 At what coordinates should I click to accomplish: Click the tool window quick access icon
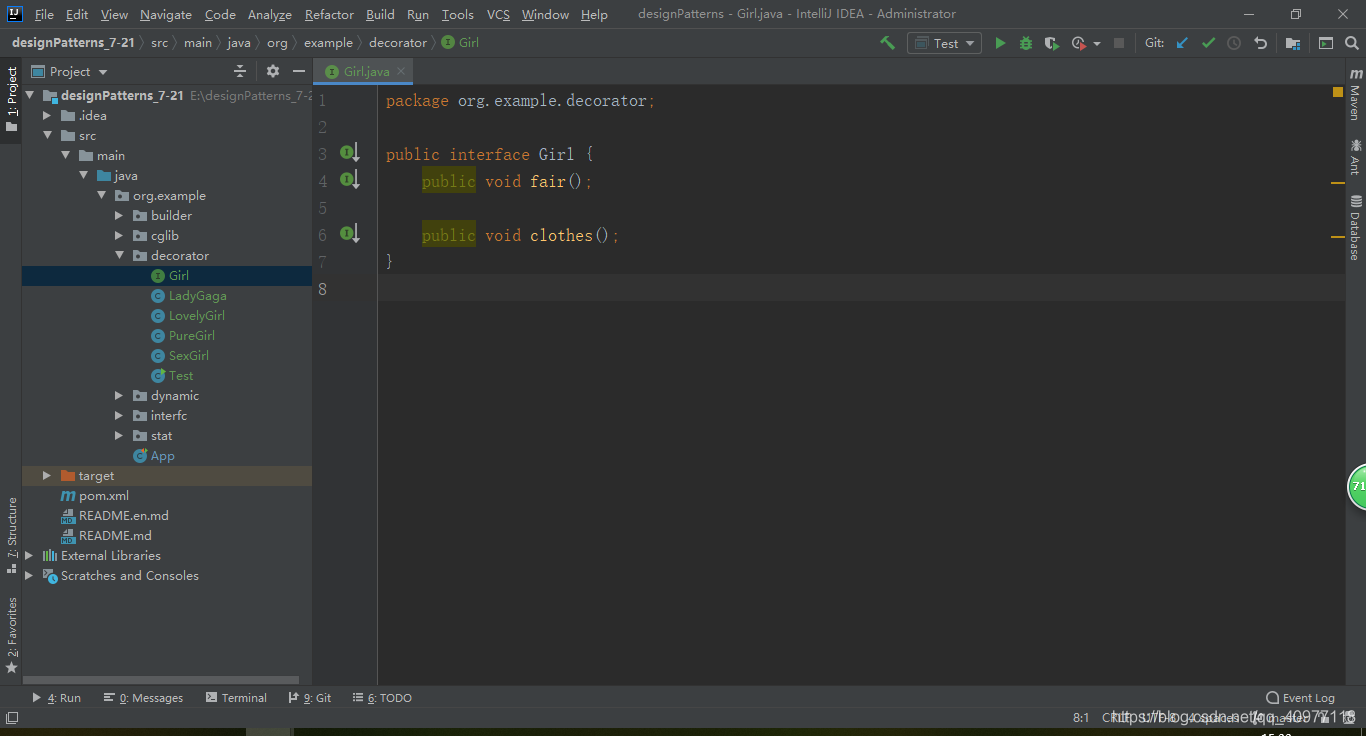pyautogui.click(x=12, y=717)
